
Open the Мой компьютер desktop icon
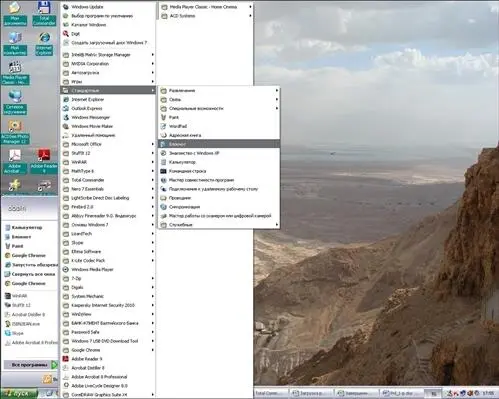pos(15,43)
